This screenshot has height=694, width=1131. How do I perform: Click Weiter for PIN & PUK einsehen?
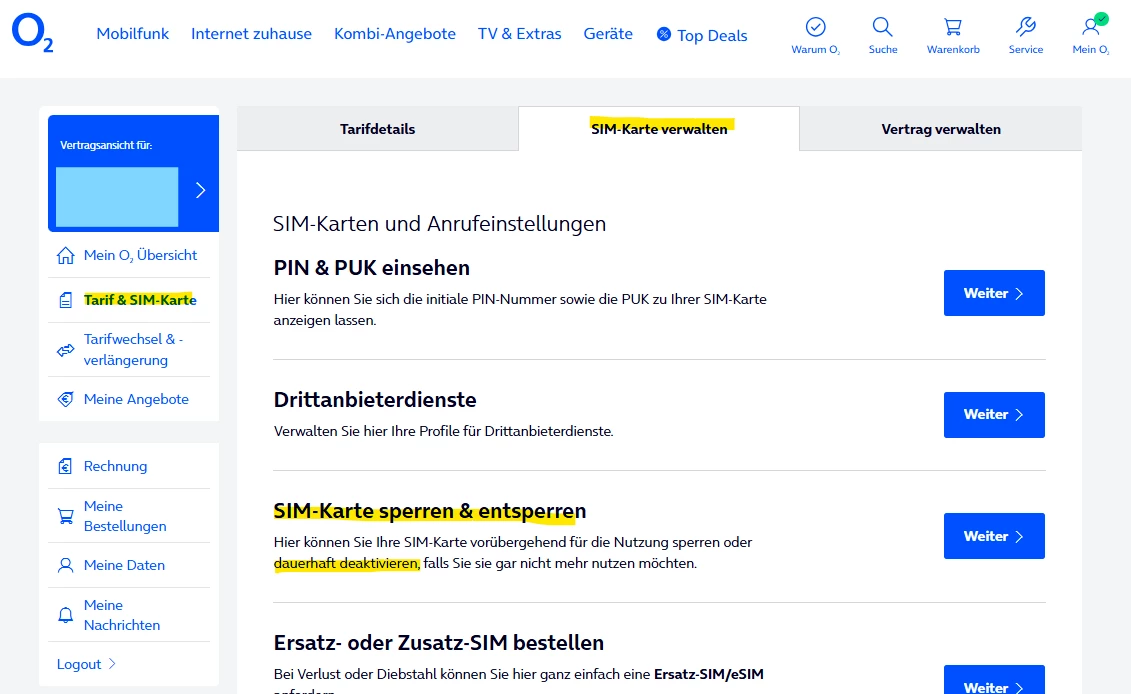(x=993, y=293)
